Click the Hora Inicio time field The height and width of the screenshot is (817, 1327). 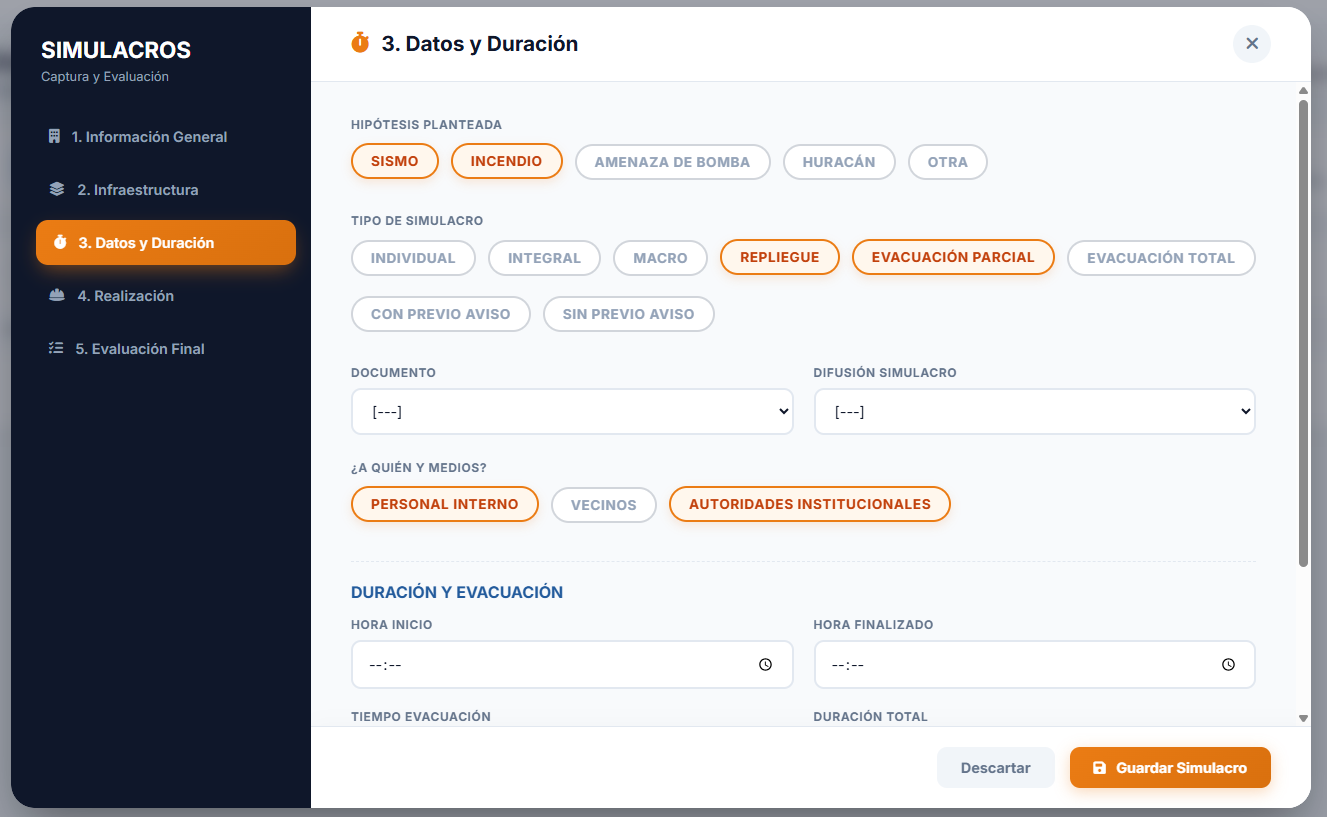click(572, 665)
